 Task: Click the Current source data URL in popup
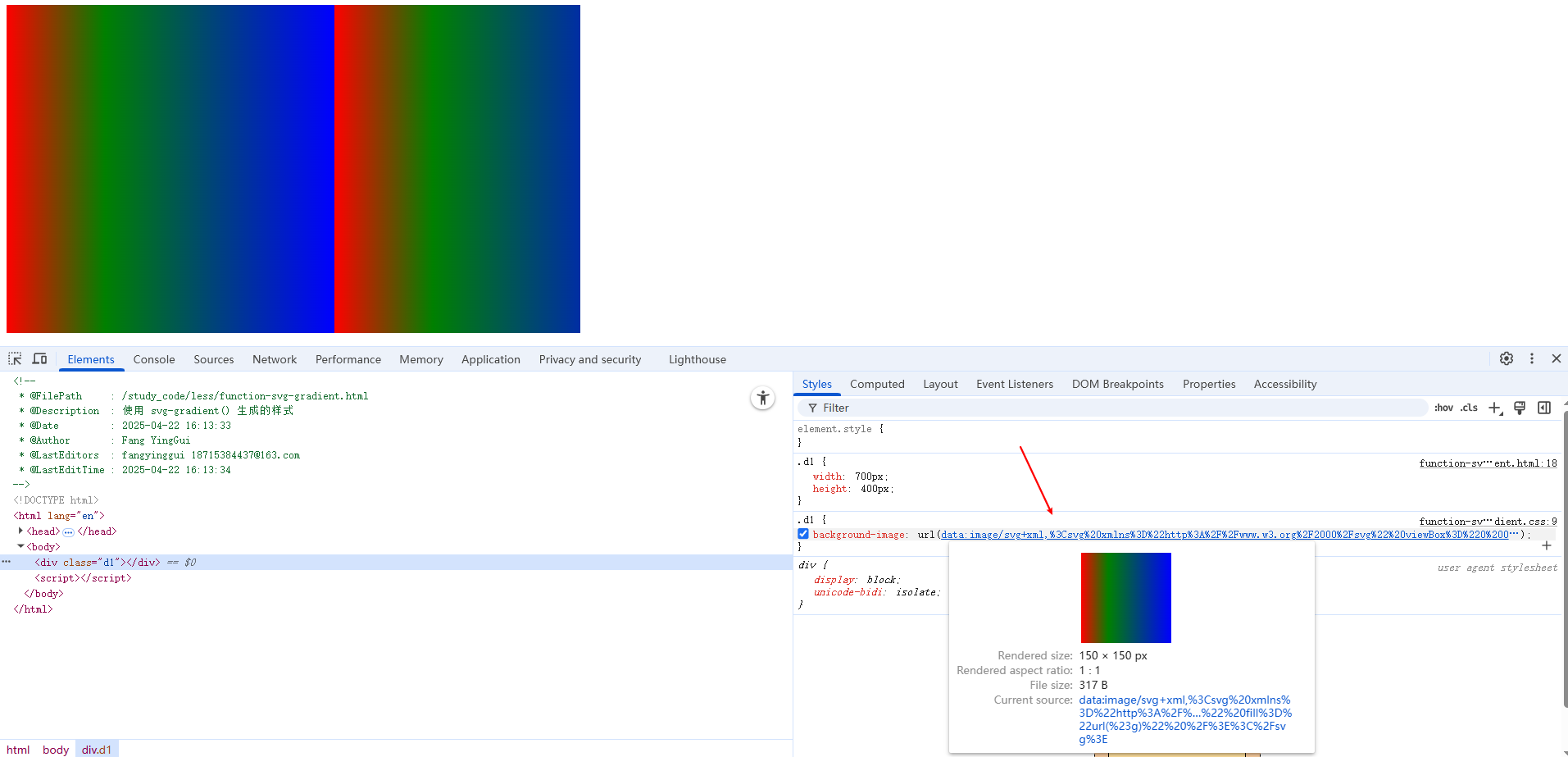click(1184, 719)
